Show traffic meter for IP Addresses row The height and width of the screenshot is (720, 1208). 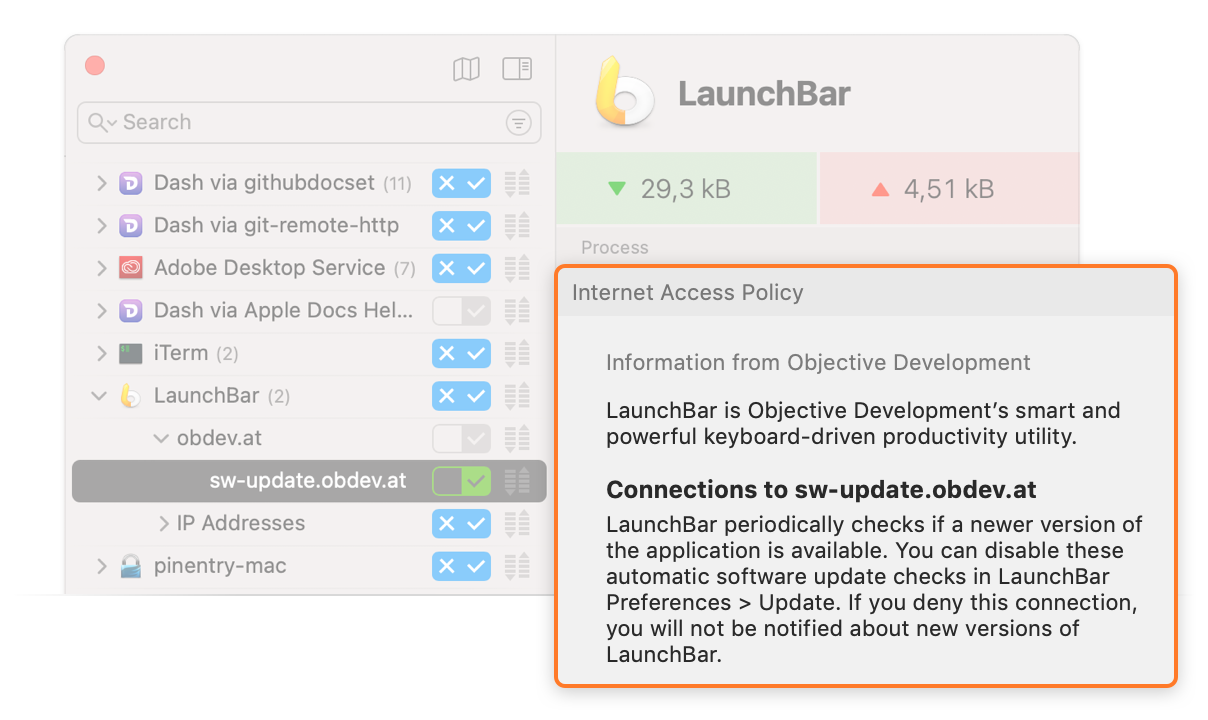pos(517,523)
